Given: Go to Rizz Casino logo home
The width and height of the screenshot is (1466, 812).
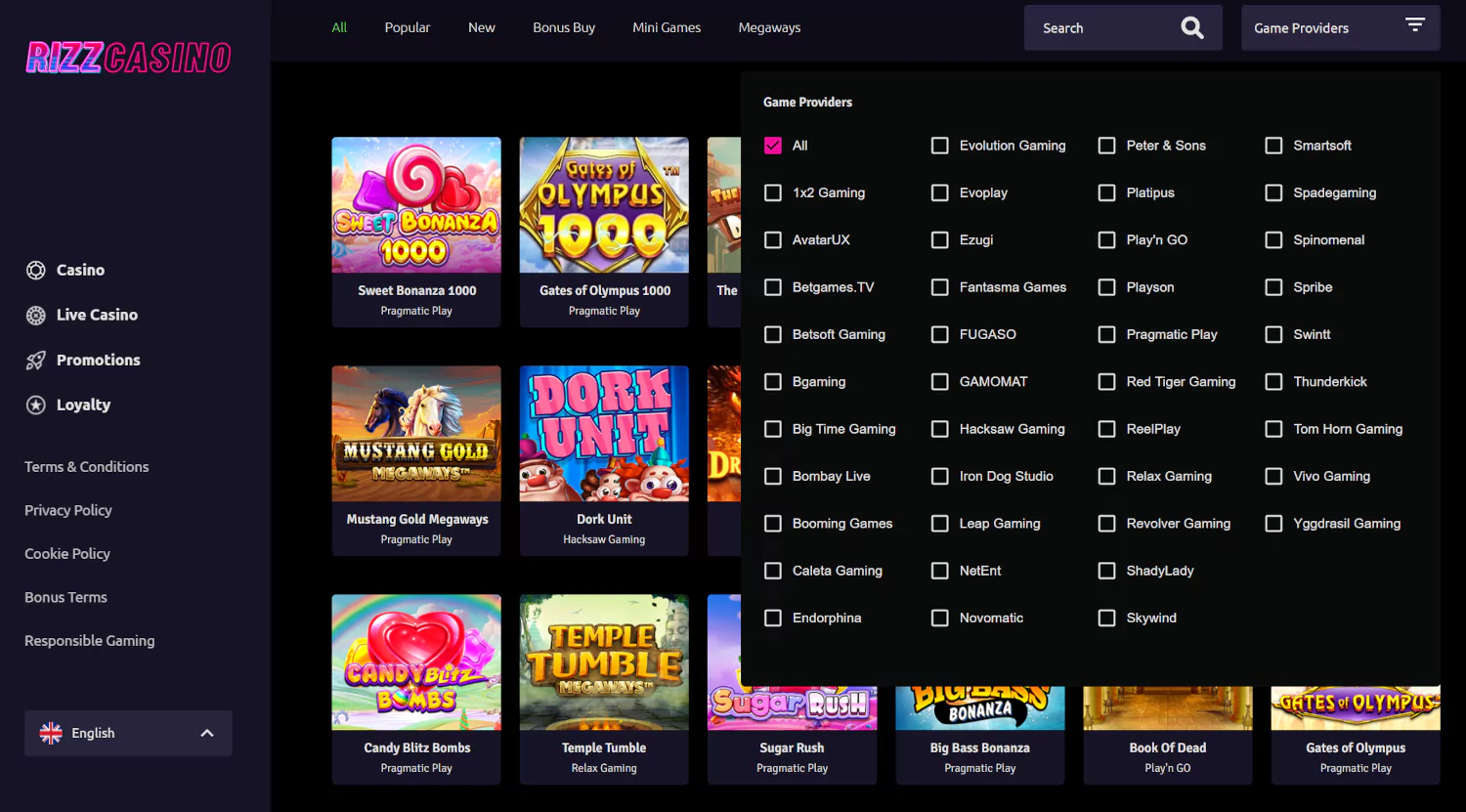Looking at the screenshot, I should point(129,59).
